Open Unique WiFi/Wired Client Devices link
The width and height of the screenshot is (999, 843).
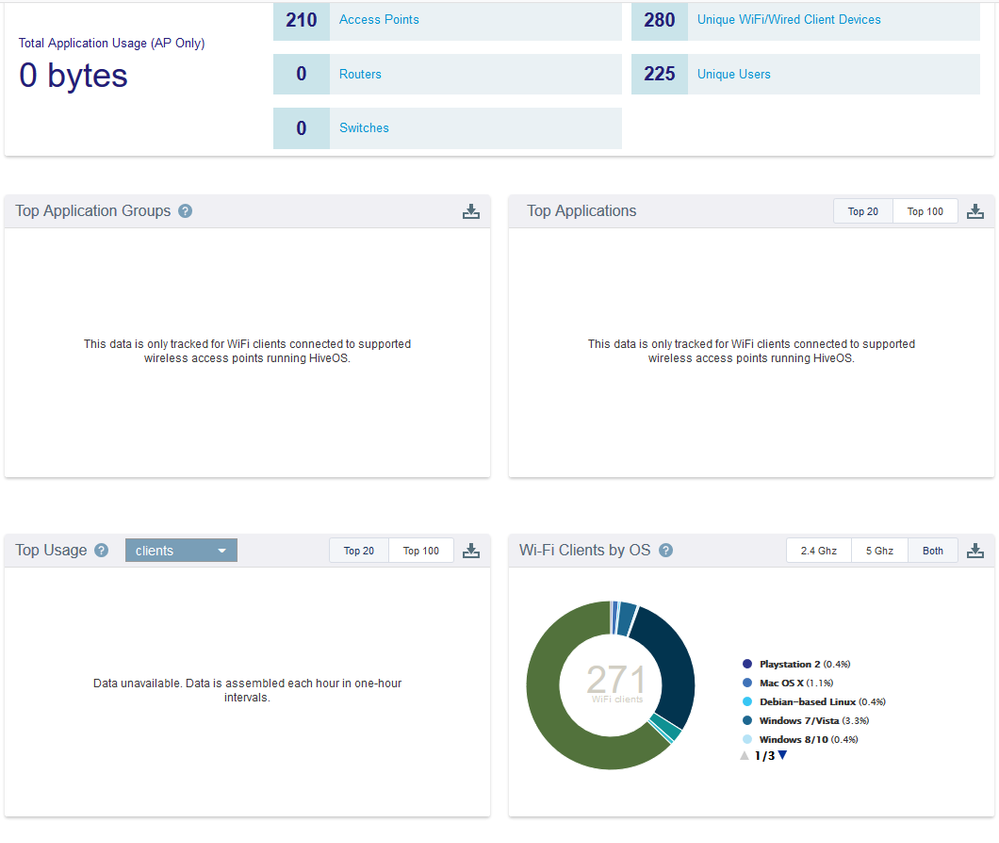[x=789, y=20]
